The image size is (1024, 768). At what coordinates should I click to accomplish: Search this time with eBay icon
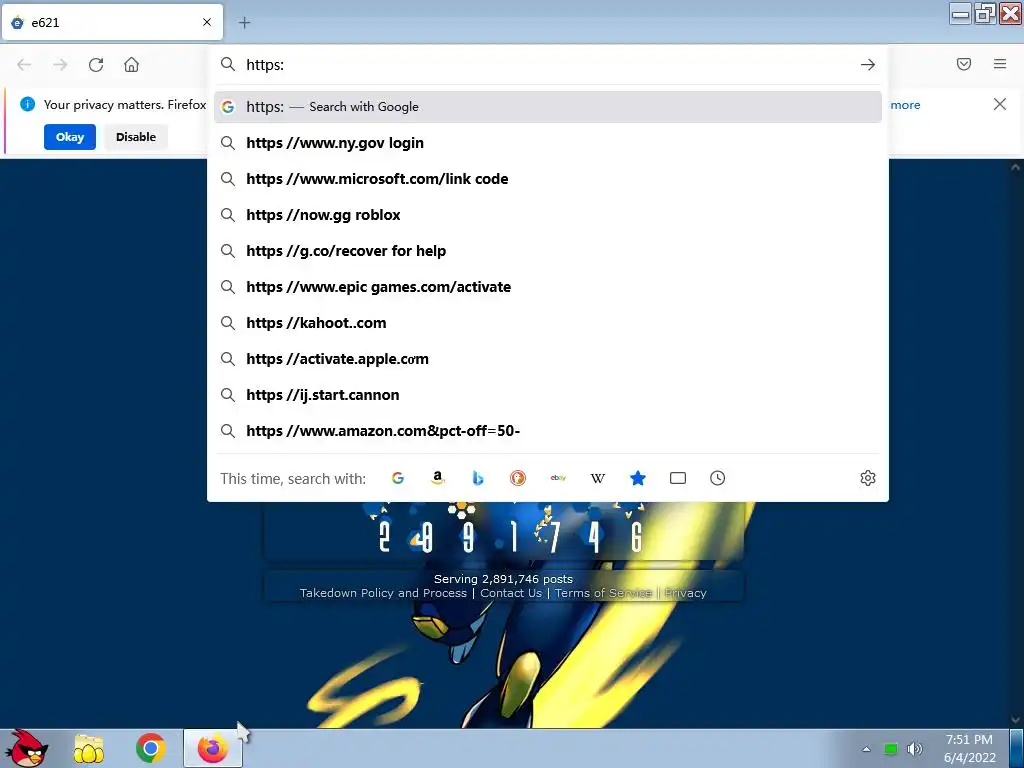coord(558,478)
